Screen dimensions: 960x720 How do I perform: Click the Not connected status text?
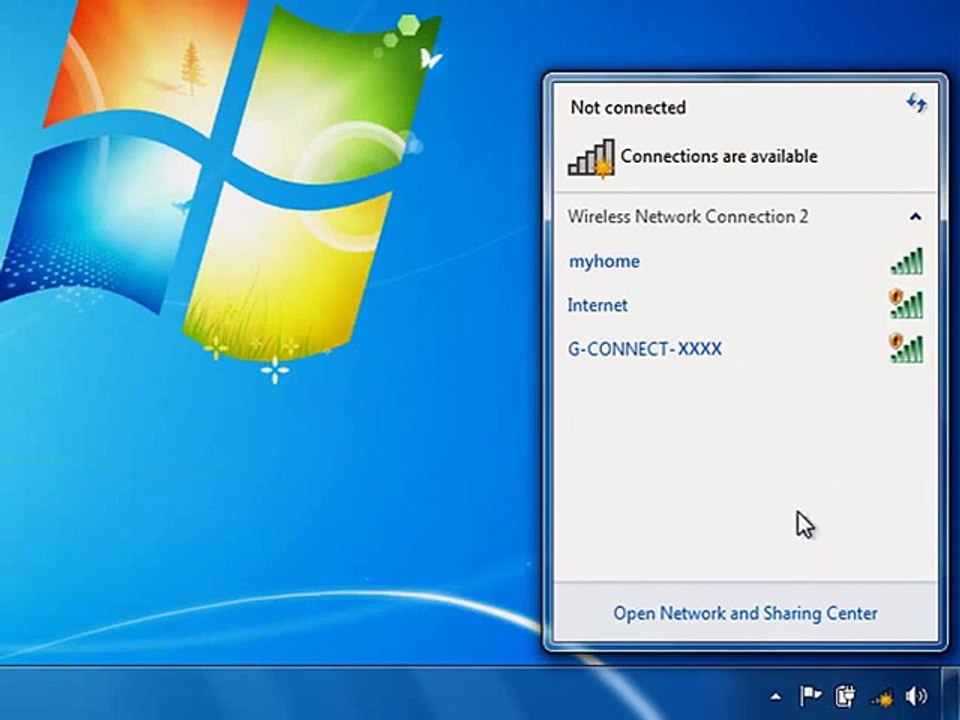click(628, 108)
